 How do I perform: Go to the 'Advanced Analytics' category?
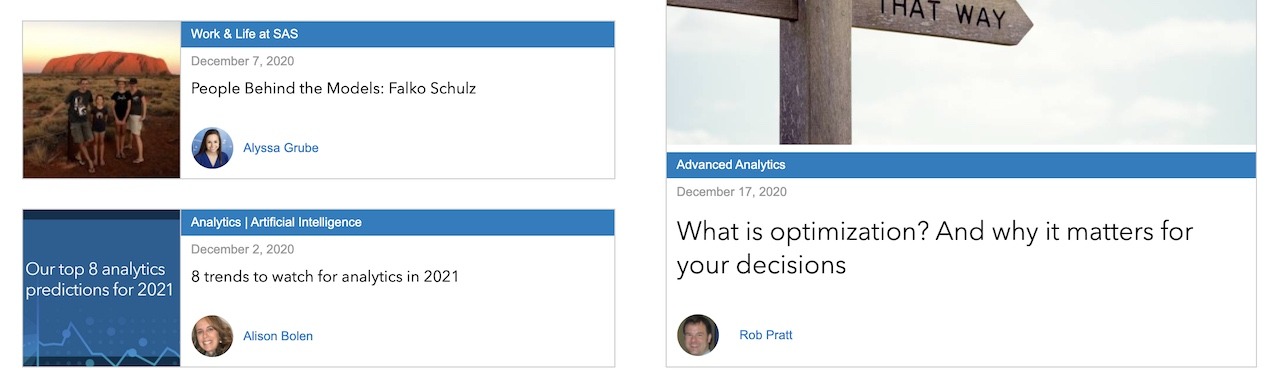pos(731,165)
